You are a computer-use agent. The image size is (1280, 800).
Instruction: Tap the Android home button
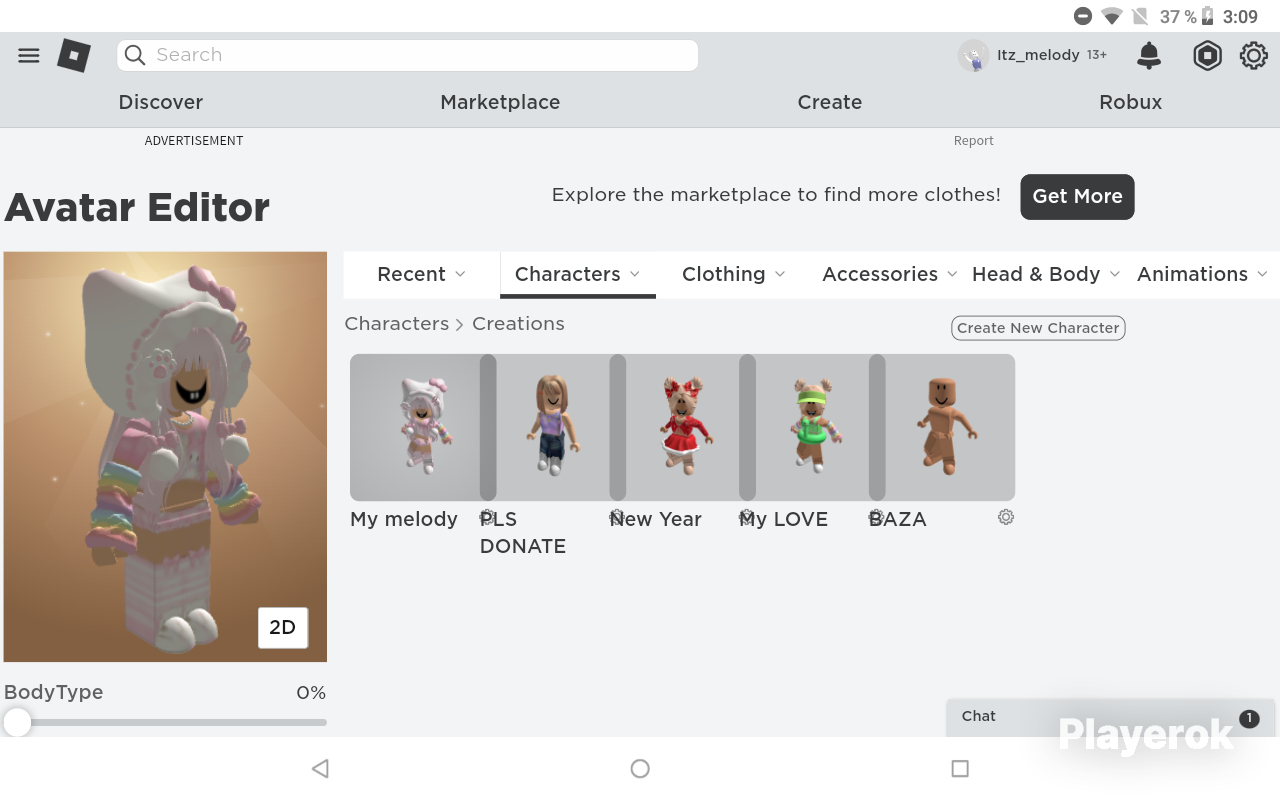[x=640, y=768]
